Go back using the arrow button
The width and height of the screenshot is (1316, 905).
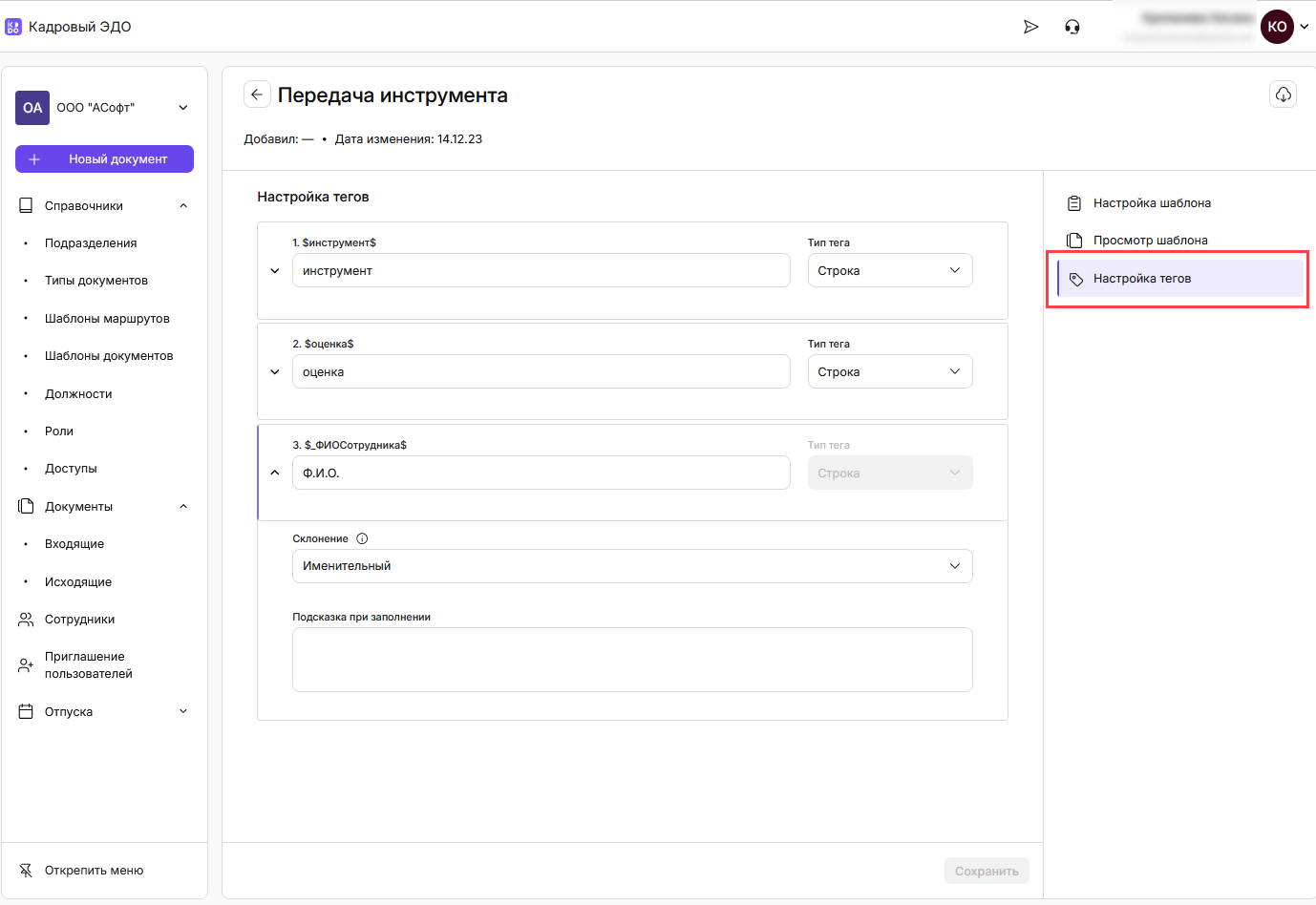pyautogui.click(x=257, y=95)
